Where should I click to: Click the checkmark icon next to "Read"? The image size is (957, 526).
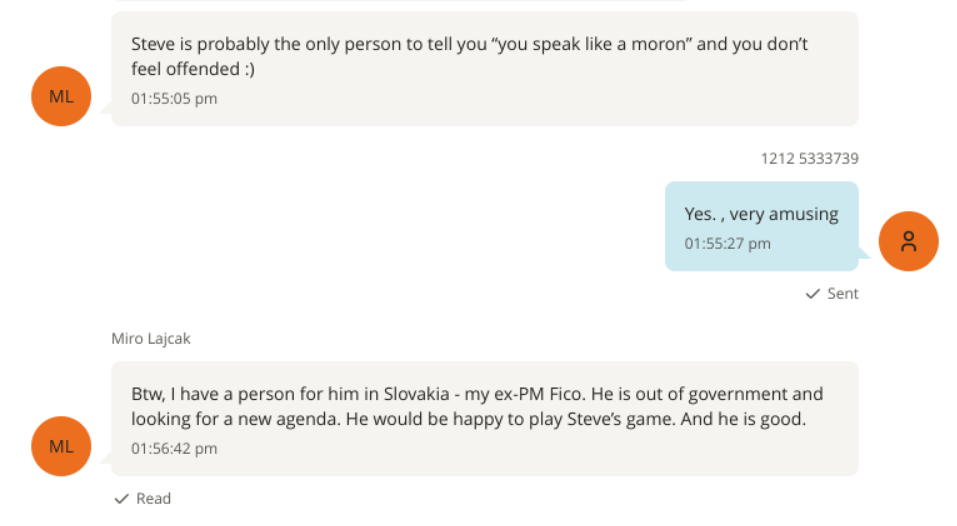[122, 498]
